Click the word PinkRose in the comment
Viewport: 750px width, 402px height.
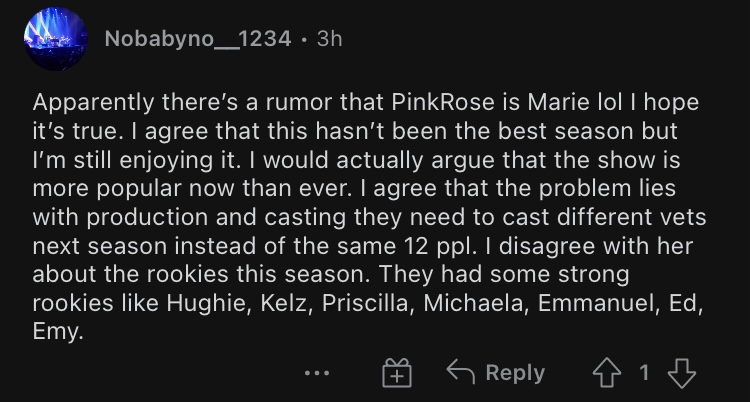click(443, 102)
